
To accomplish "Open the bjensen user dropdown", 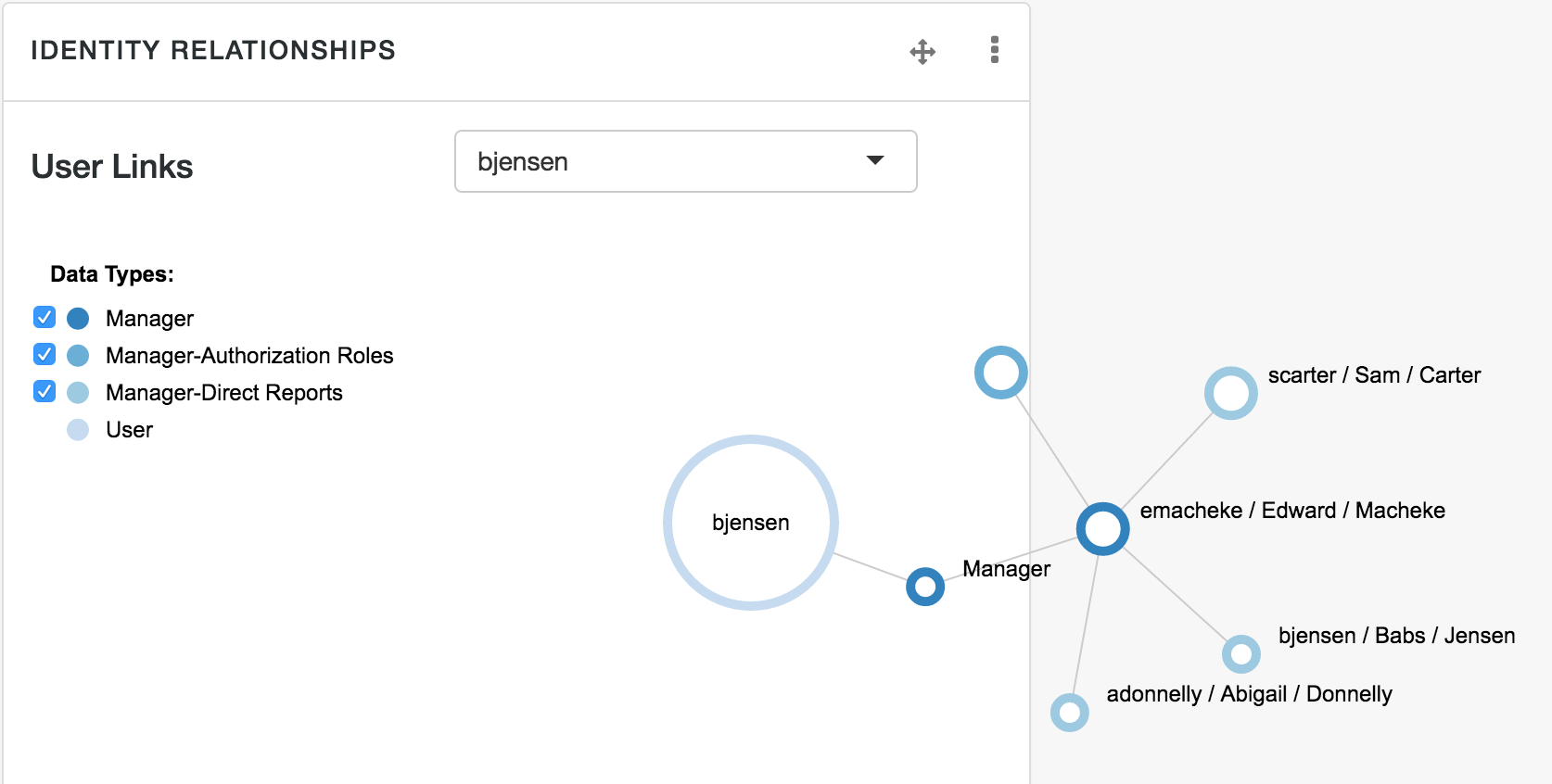I will [686, 161].
